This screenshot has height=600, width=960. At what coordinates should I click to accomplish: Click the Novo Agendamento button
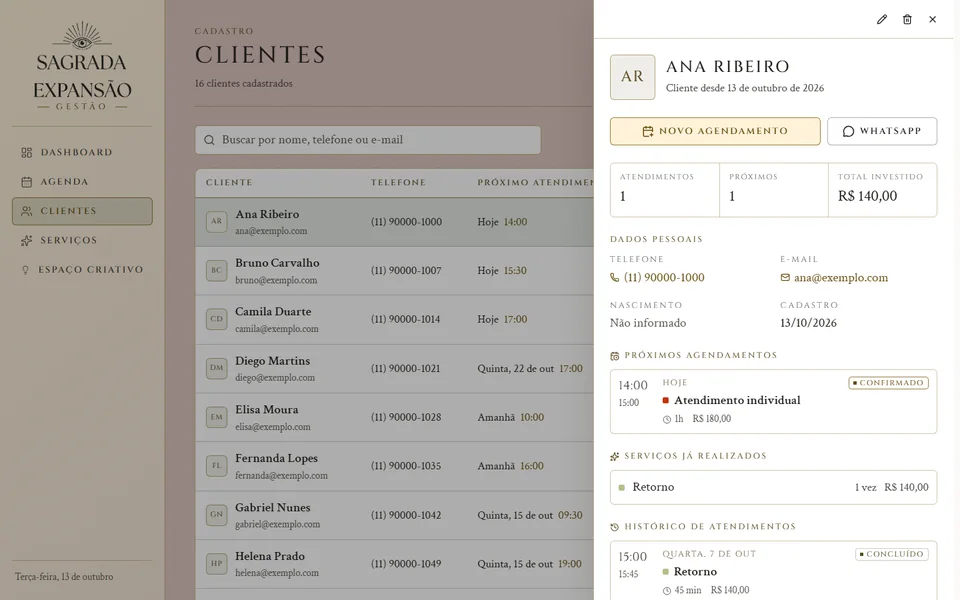[715, 131]
